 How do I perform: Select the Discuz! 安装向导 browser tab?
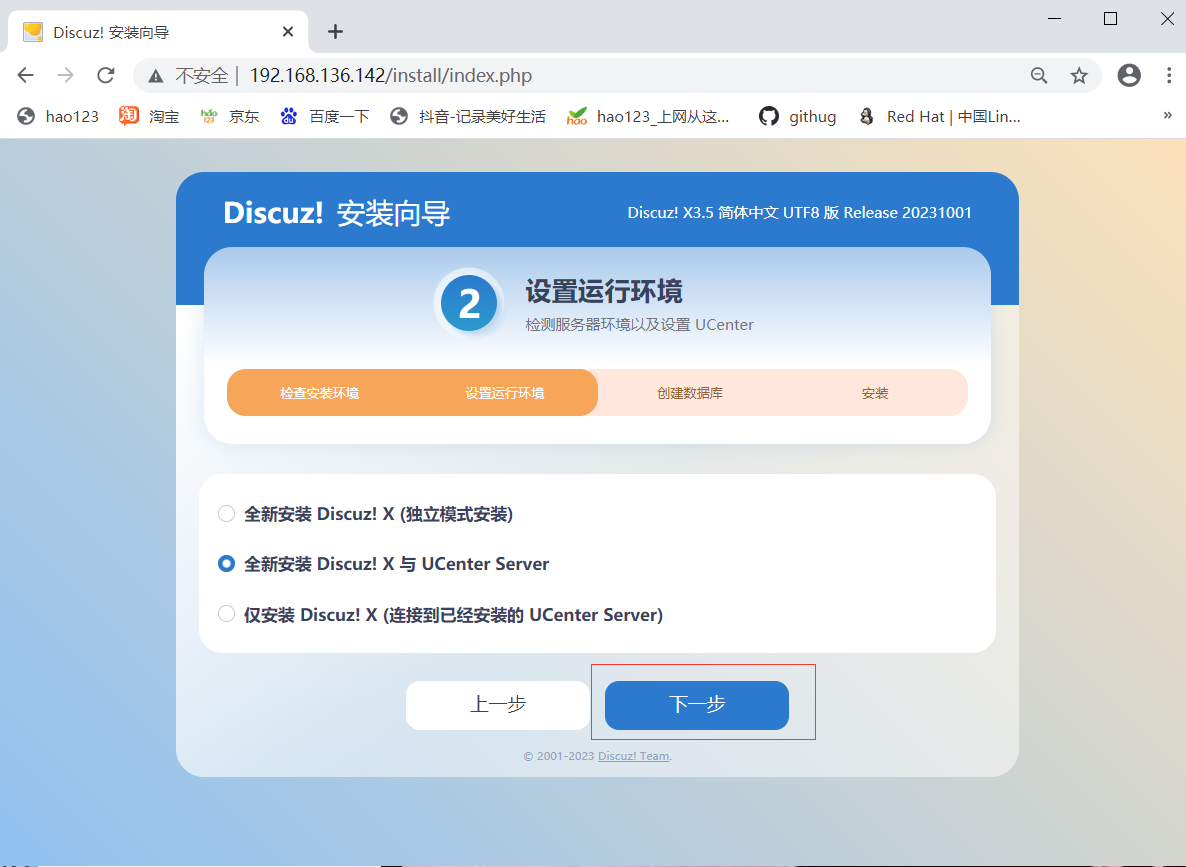pos(157,32)
